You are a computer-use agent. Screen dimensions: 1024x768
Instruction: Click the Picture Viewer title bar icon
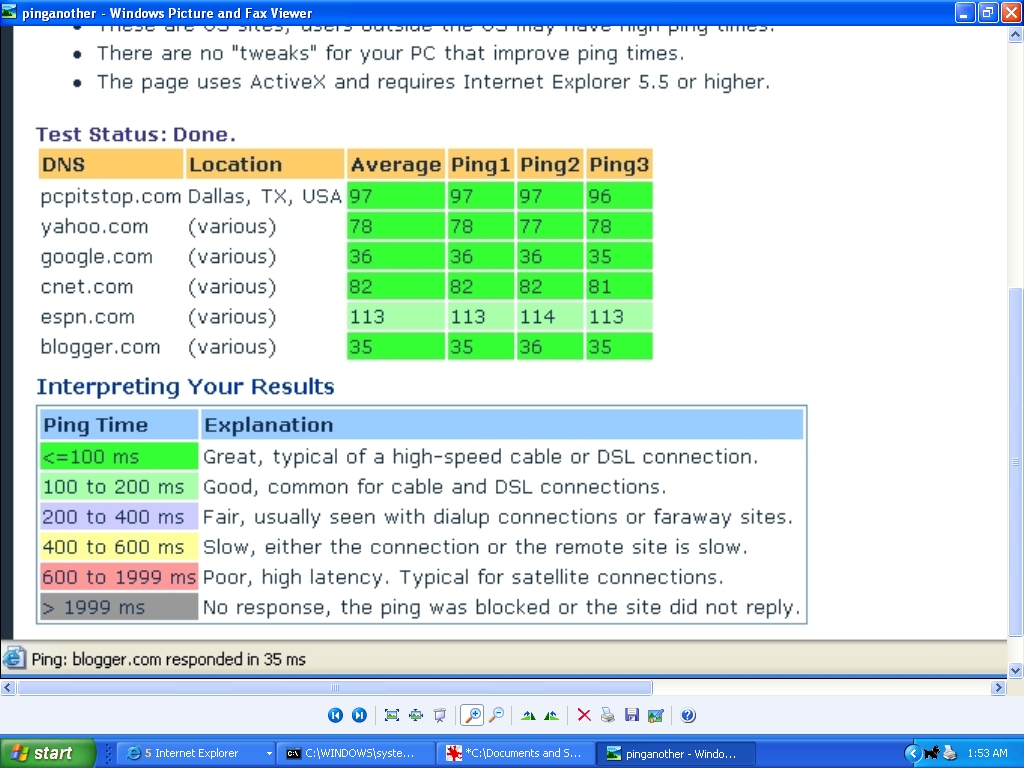pos(9,12)
